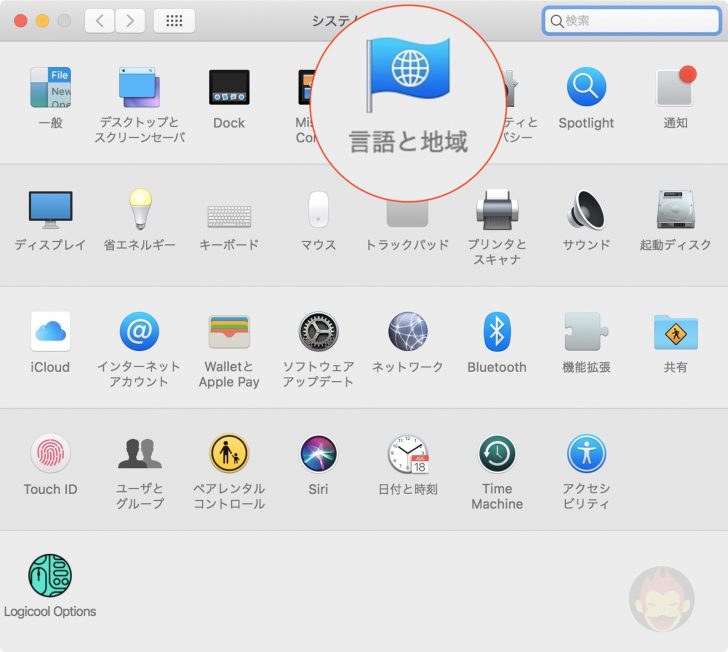Open ネットワーク (Network) preferences
728x652 pixels.
pos(408,332)
